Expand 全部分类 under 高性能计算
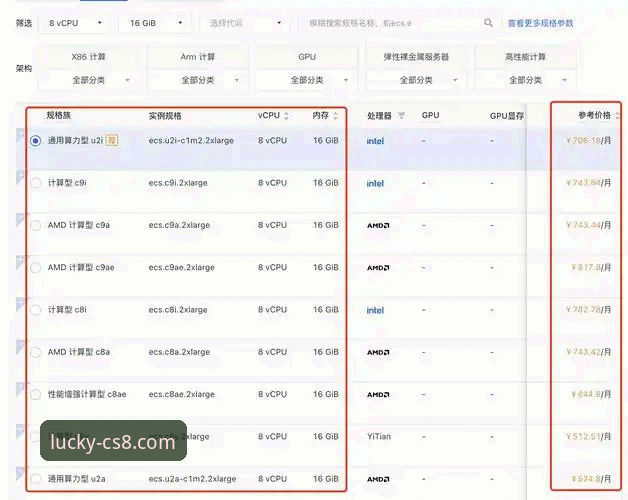Viewport: 628px width, 500px height. click(525, 80)
